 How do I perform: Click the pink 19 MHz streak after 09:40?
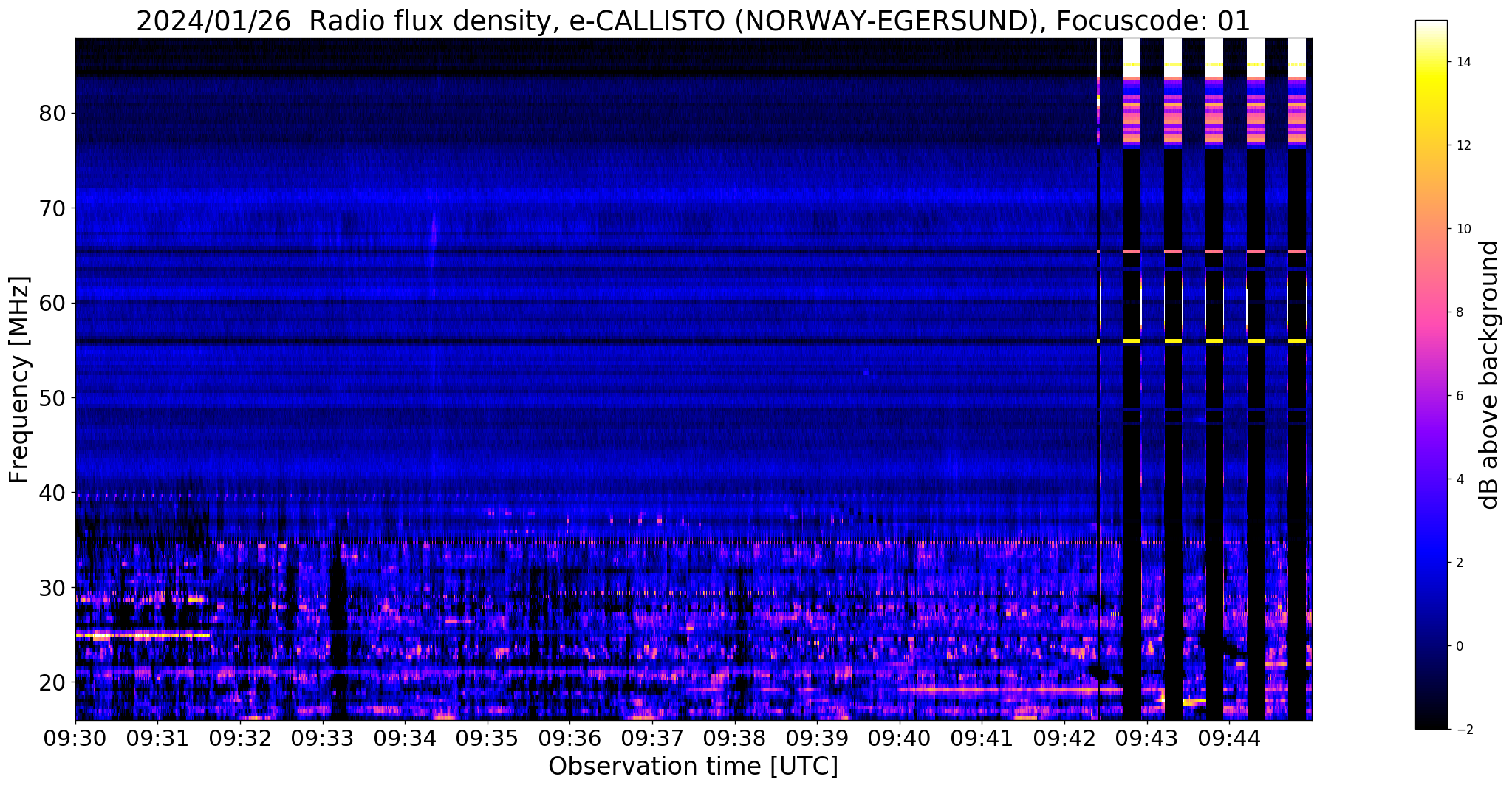(x=1010, y=690)
